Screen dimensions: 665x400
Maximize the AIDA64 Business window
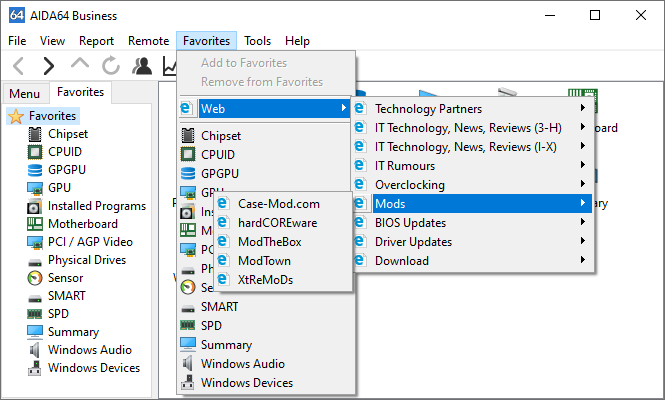point(595,15)
